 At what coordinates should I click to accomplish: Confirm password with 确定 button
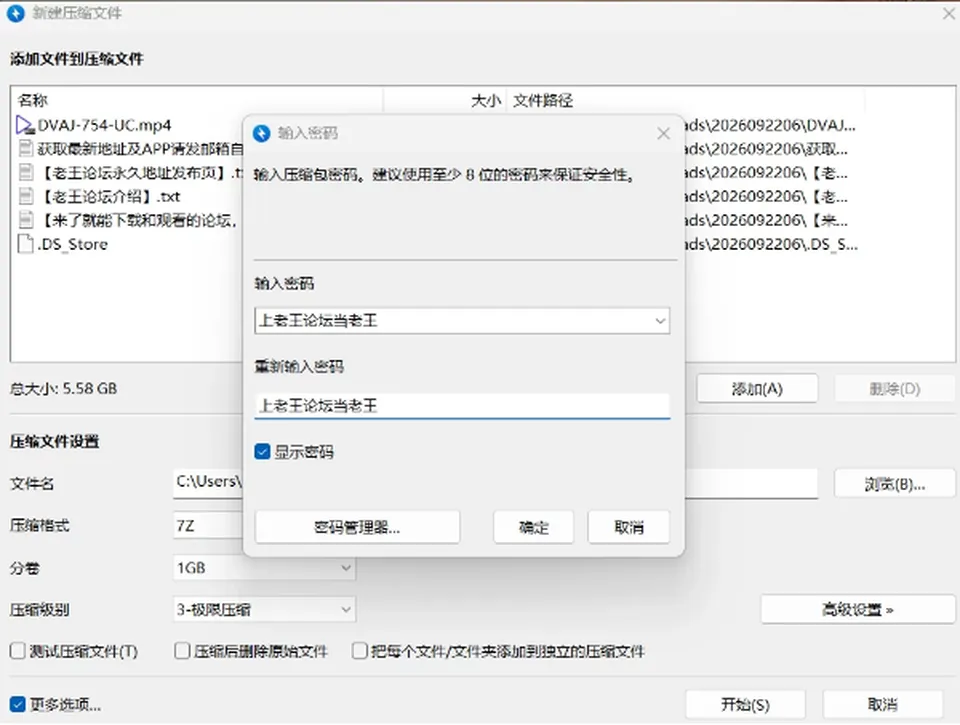533,527
